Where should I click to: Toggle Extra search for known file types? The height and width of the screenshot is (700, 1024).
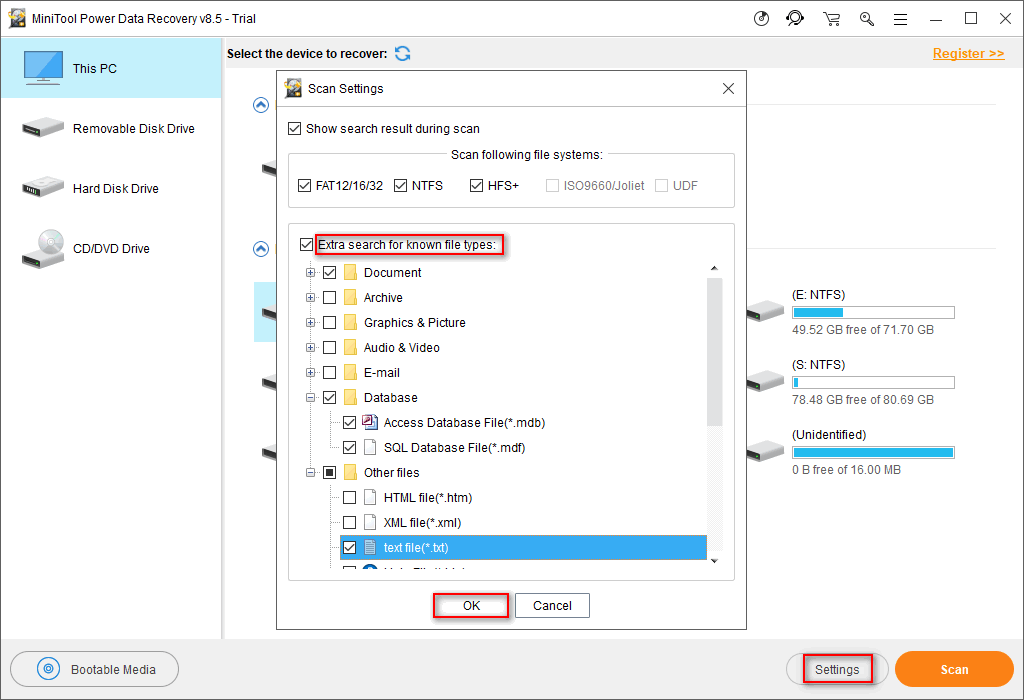pyautogui.click(x=306, y=244)
